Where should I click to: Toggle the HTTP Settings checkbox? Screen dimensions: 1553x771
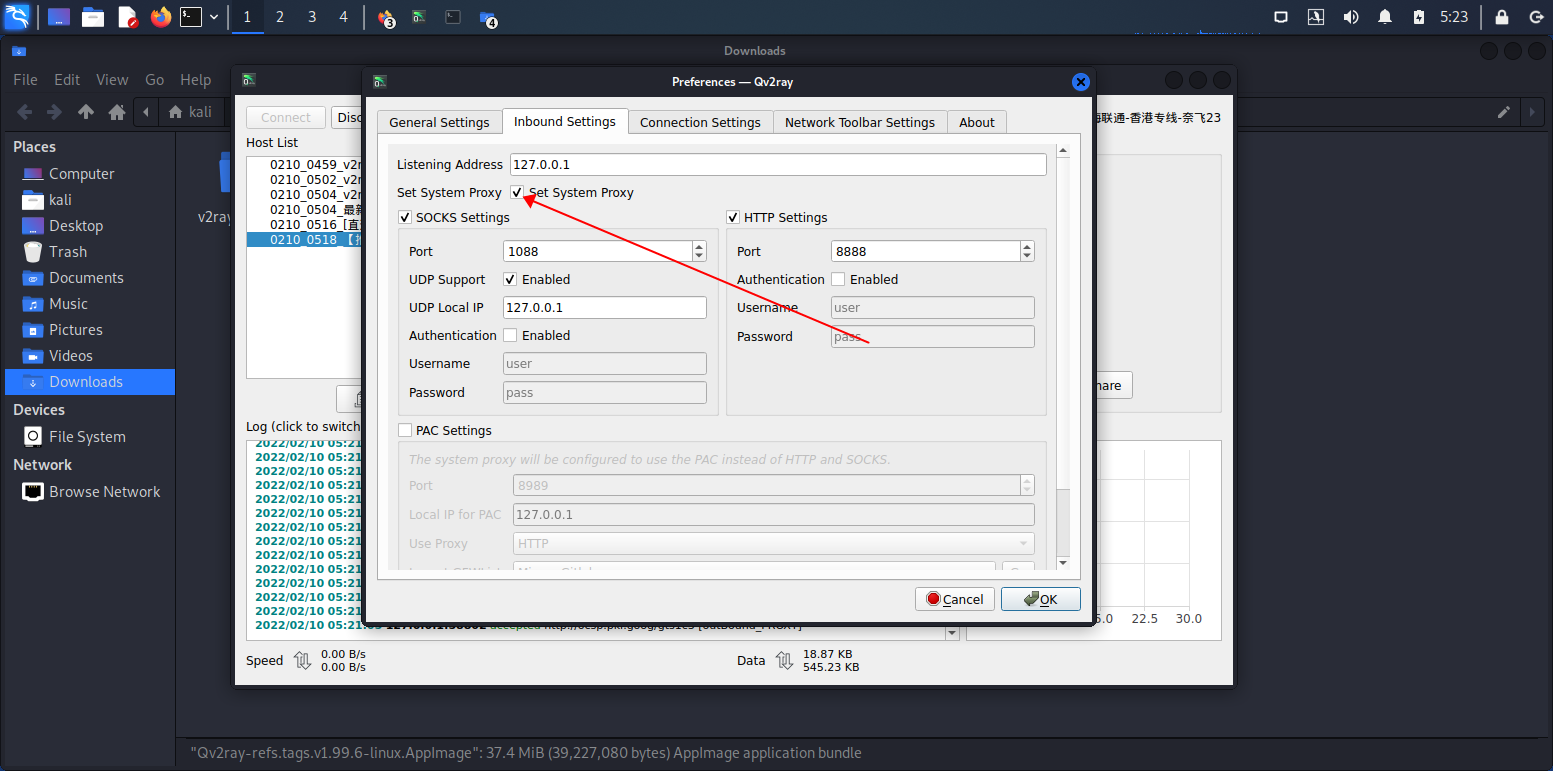click(x=733, y=217)
